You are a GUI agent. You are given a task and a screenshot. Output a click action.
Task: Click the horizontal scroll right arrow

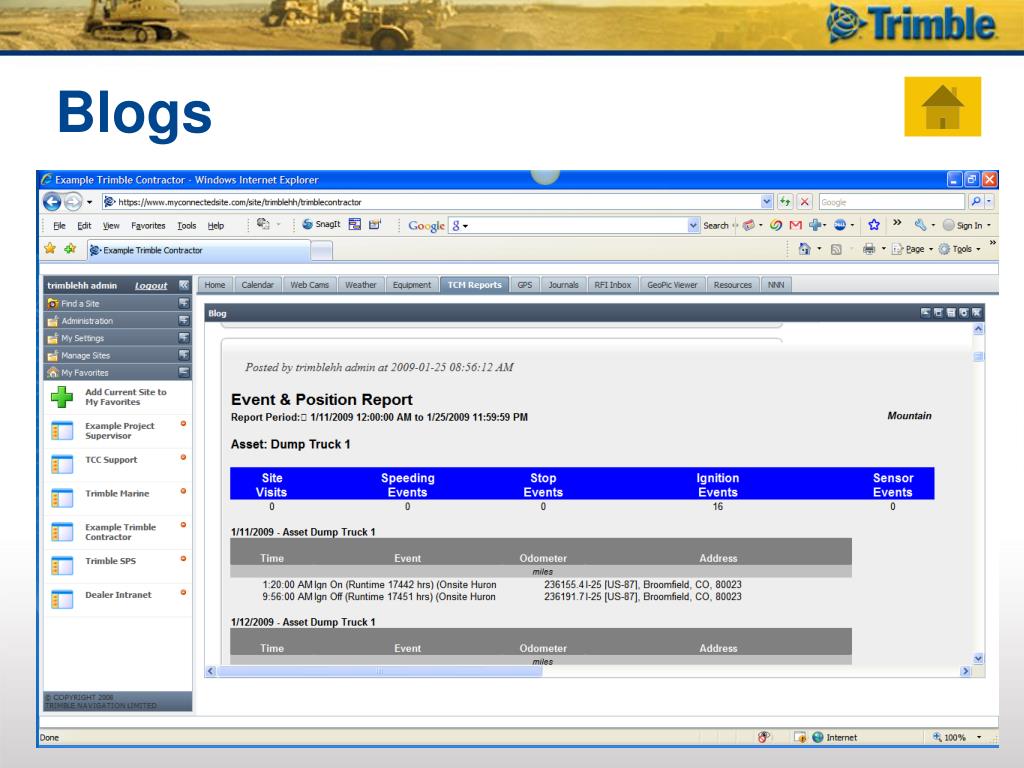[x=965, y=671]
